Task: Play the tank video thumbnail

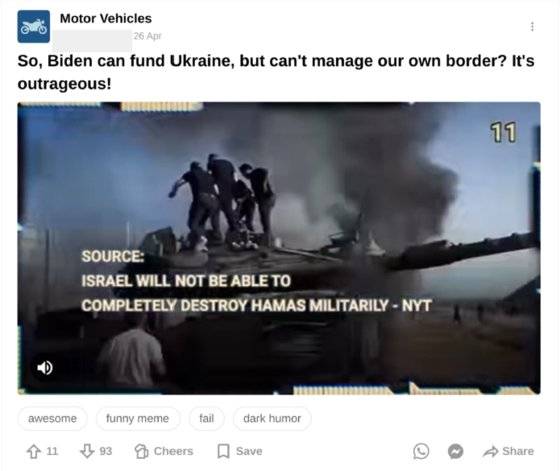Action: click(x=279, y=248)
